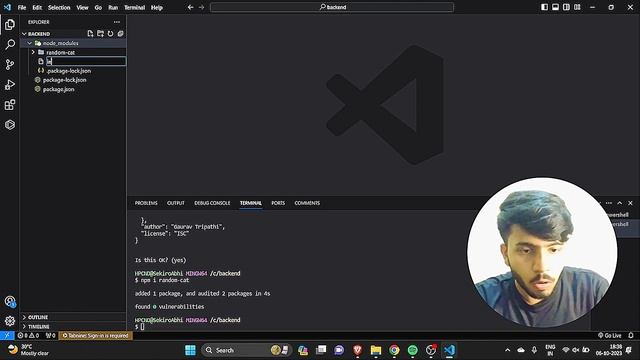Viewport: 640px width, 360px height.
Task: Open Explorer views and more actions menu
Action: pos(117,22)
